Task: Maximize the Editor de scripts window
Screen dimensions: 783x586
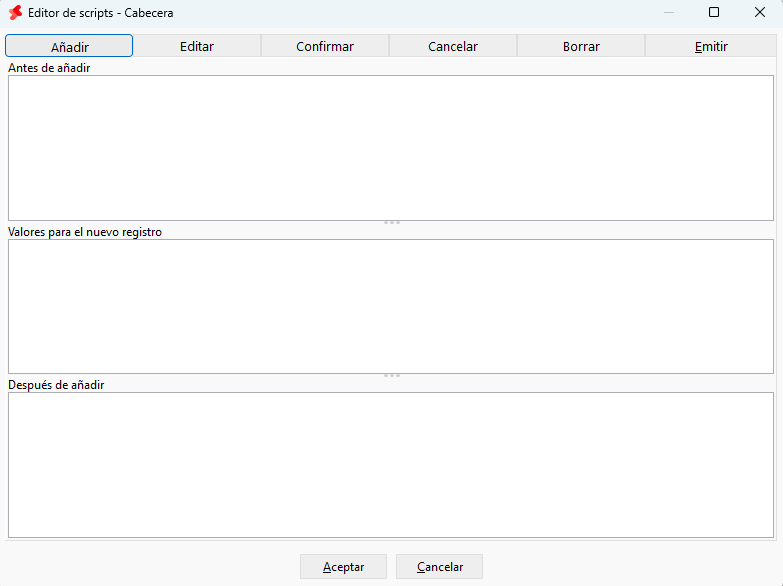Action: pos(714,12)
